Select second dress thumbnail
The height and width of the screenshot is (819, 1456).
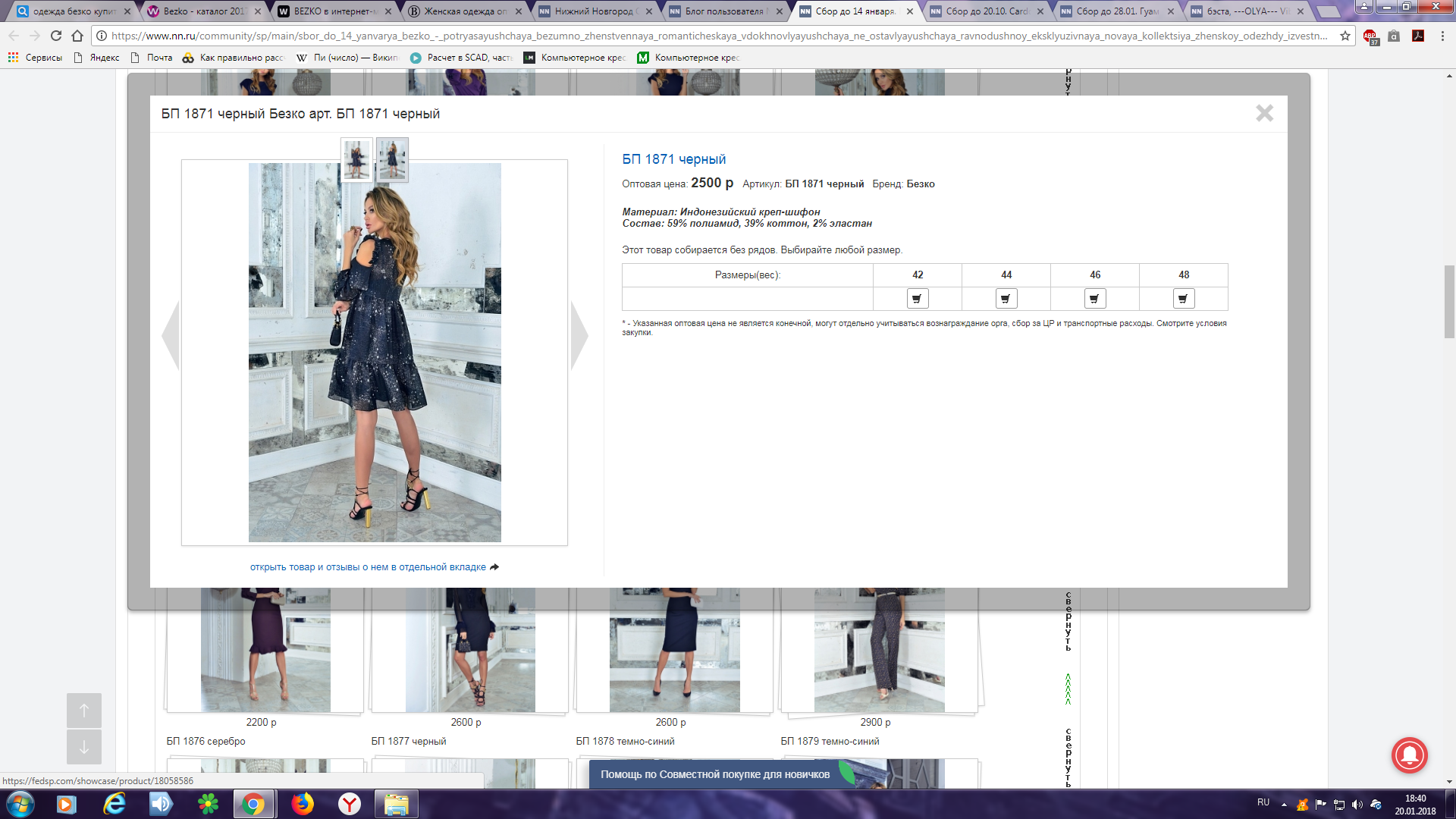tap(392, 160)
